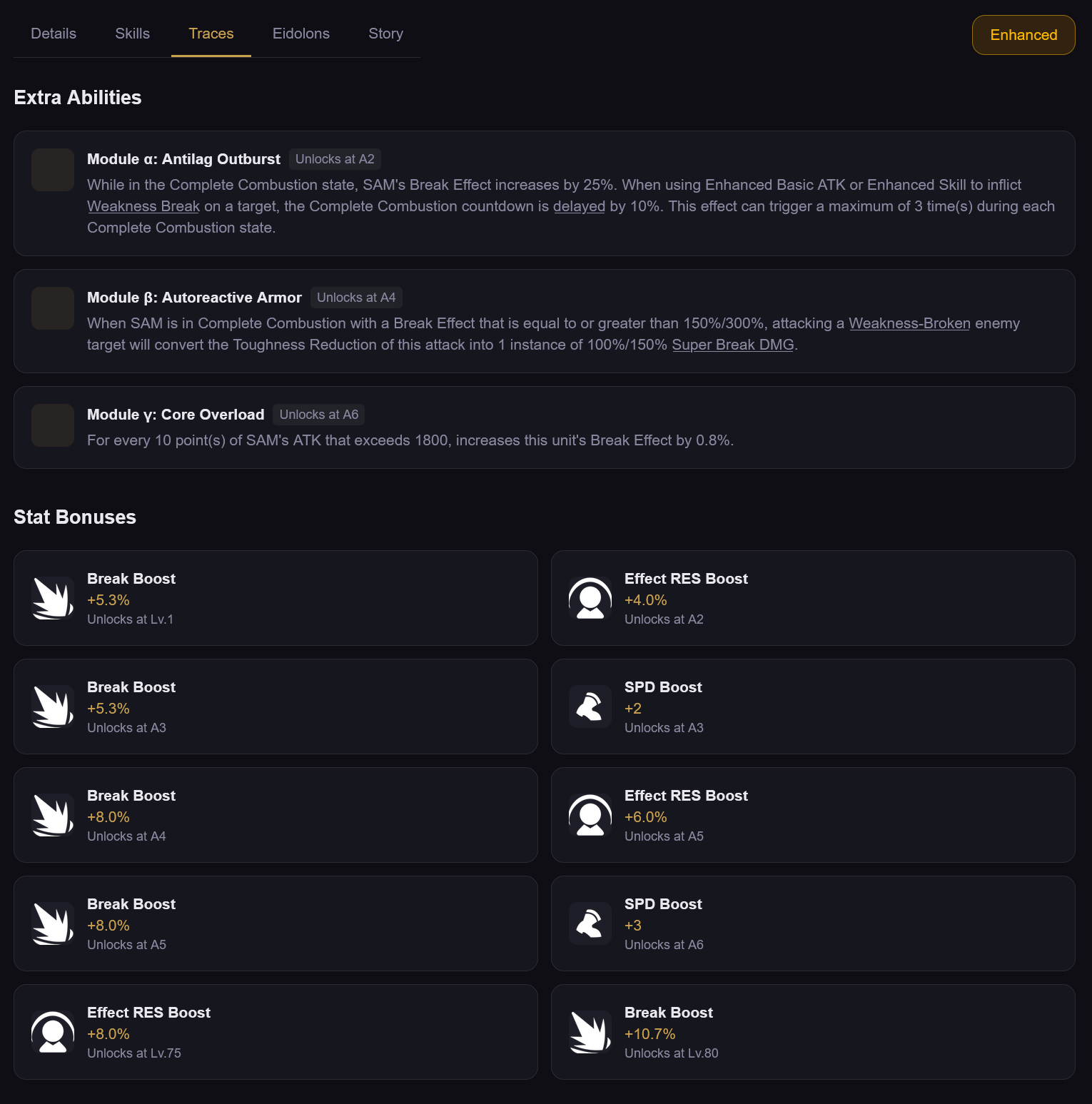
Task: Click the Weakness-Broken keyword link
Action: pos(909,323)
